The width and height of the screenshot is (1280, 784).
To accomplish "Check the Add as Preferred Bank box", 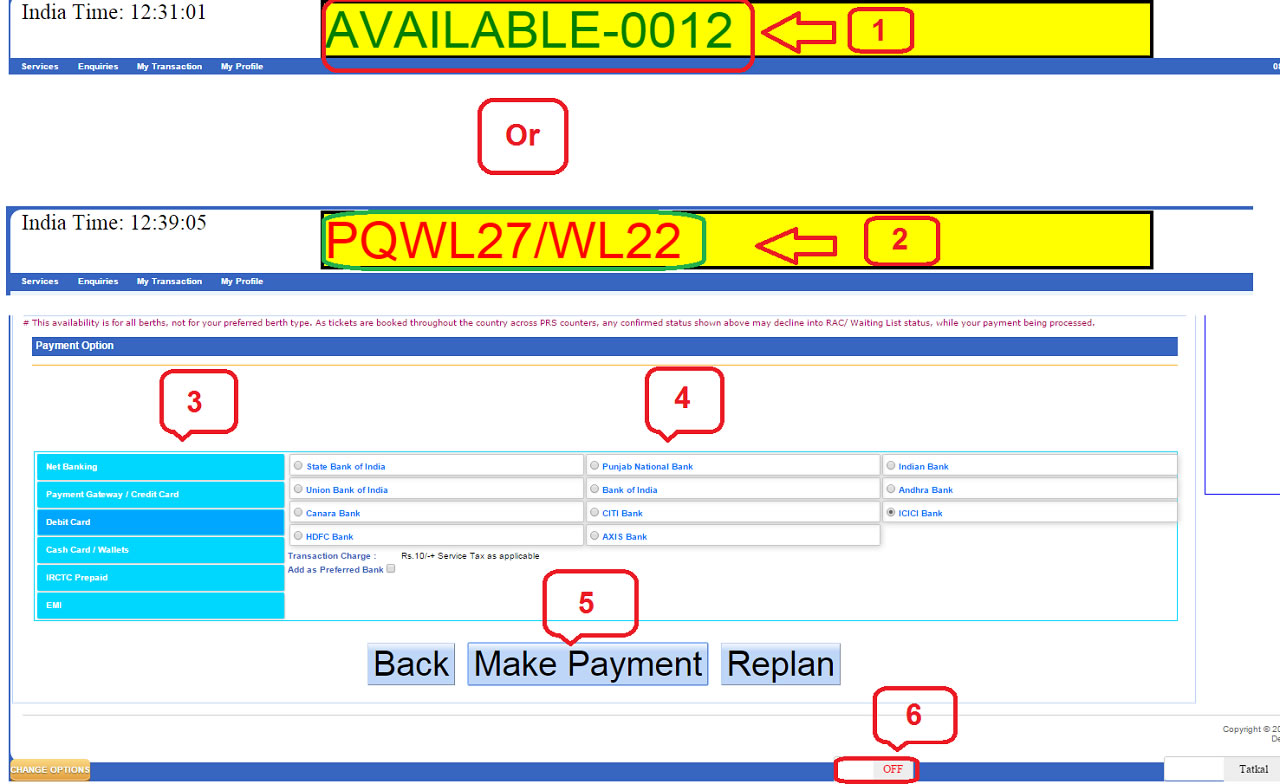I will [x=390, y=568].
